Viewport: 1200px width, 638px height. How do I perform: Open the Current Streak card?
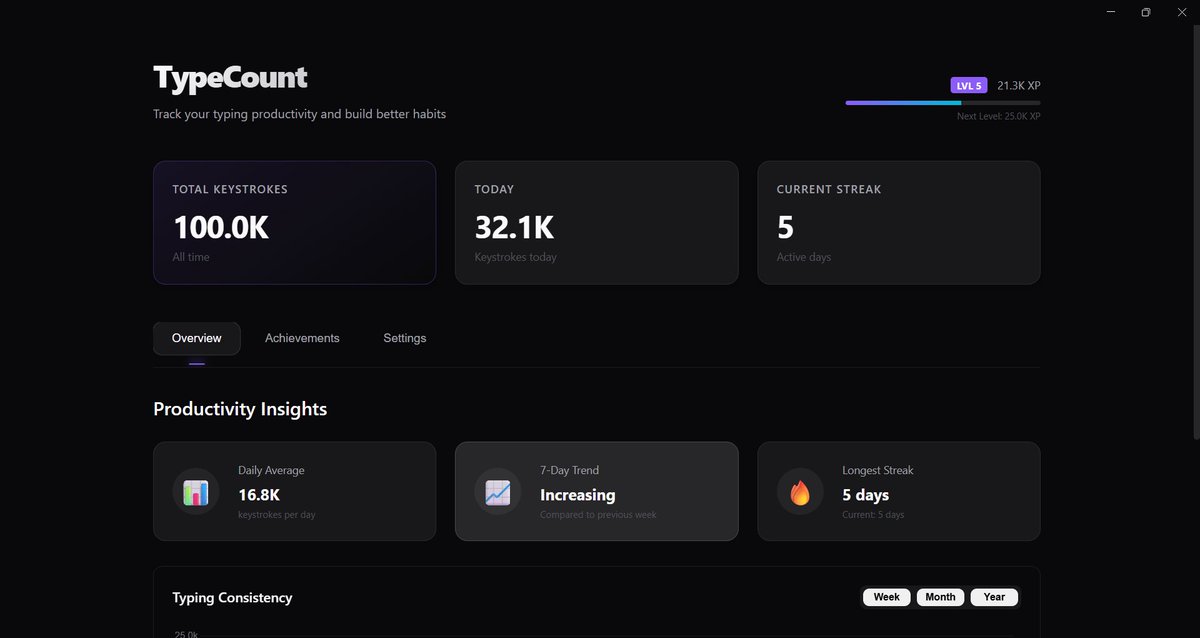pyautogui.click(x=899, y=223)
